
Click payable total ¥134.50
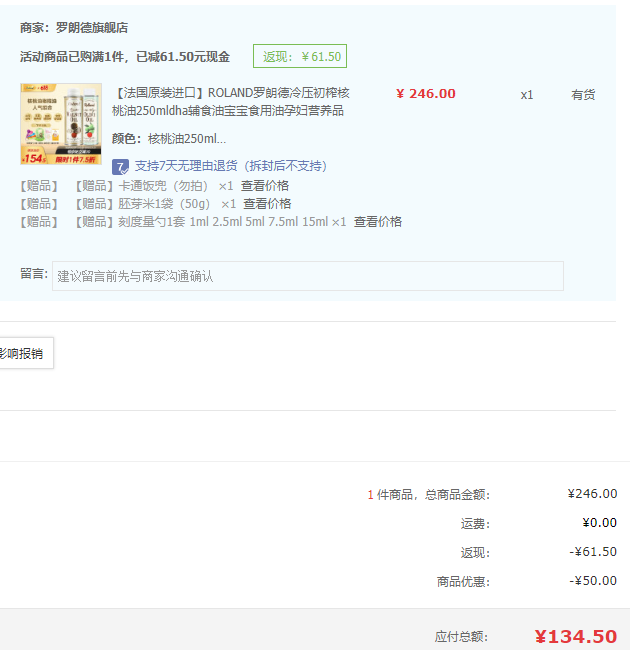pyautogui.click(x=576, y=637)
